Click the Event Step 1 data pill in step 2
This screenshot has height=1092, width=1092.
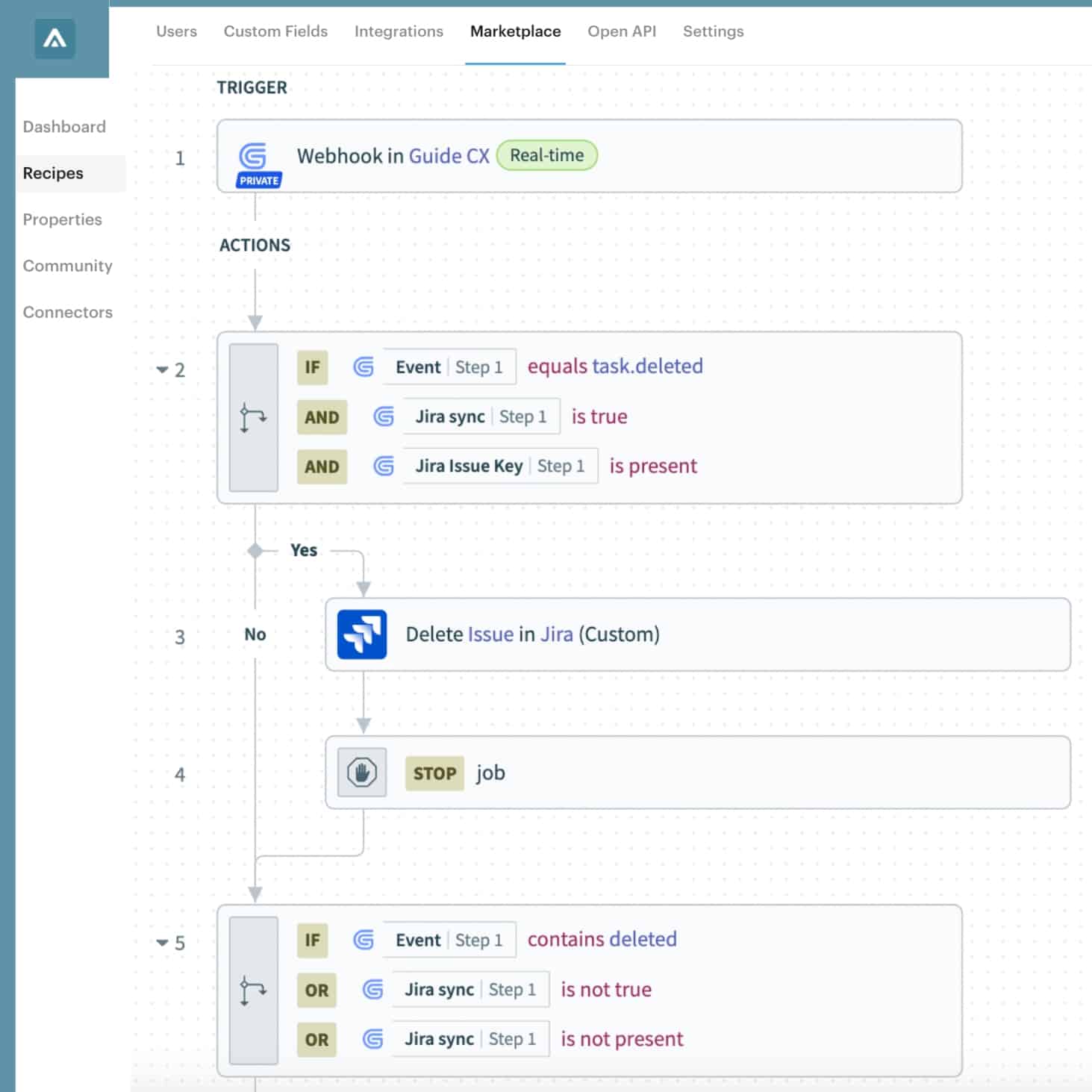(x=448, y=366)
